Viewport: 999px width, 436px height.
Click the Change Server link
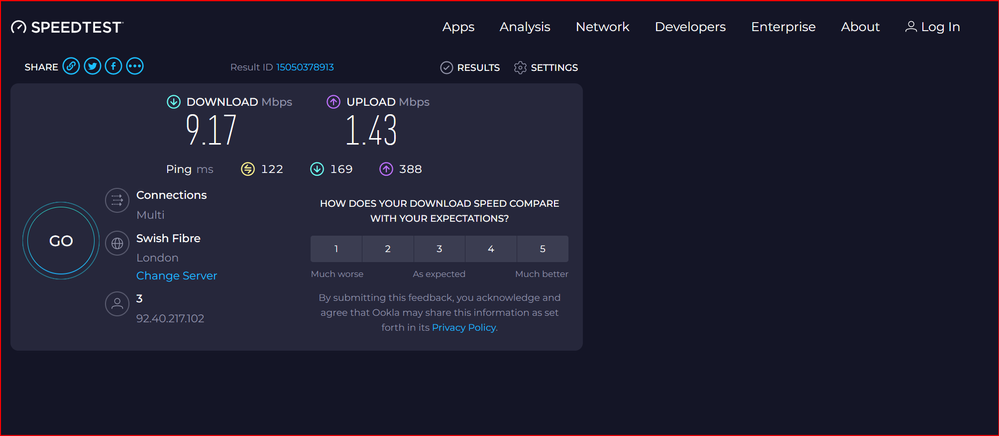coord(176,276)
